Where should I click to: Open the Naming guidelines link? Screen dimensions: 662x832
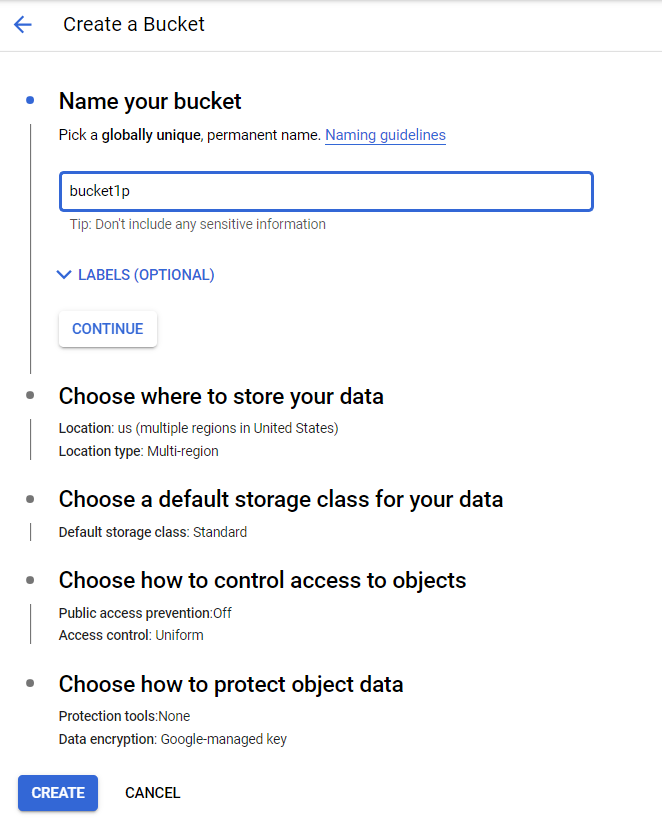pyautogui.click(x=385, y=135)
